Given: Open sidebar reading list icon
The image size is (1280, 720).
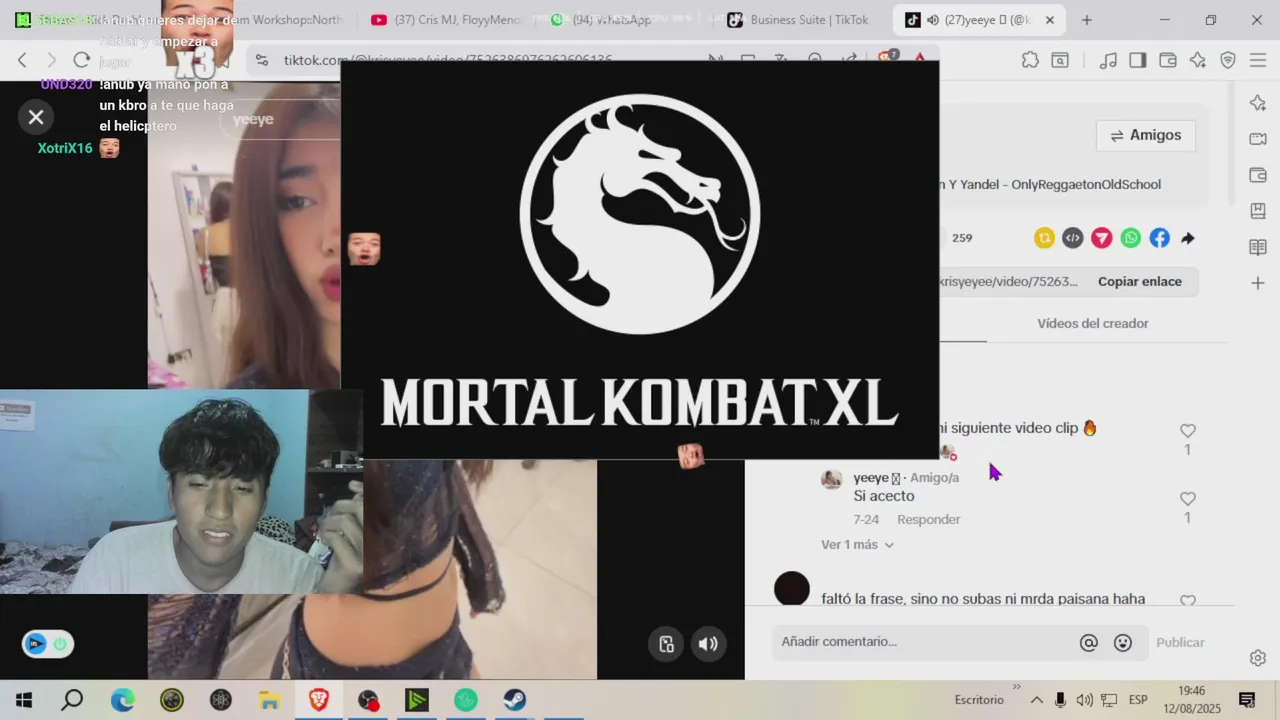Looking at the screenshot, I should click(x=1258, y=247).
